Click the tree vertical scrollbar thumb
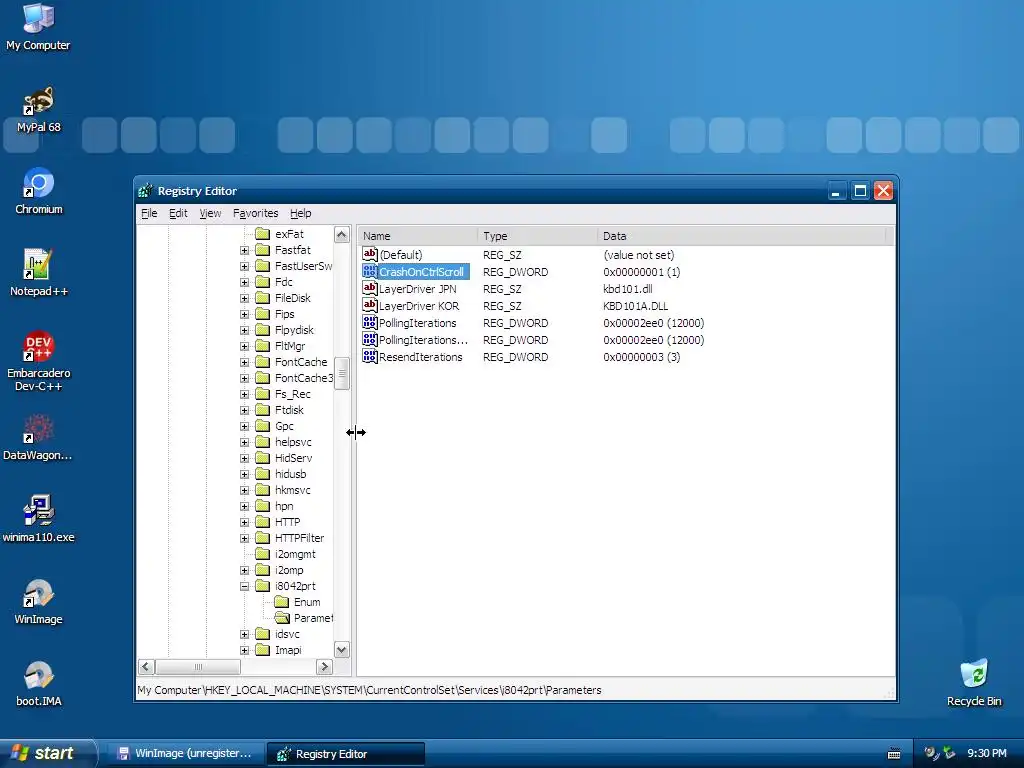Screen dimensions: 1024x768 coord(342,373)
